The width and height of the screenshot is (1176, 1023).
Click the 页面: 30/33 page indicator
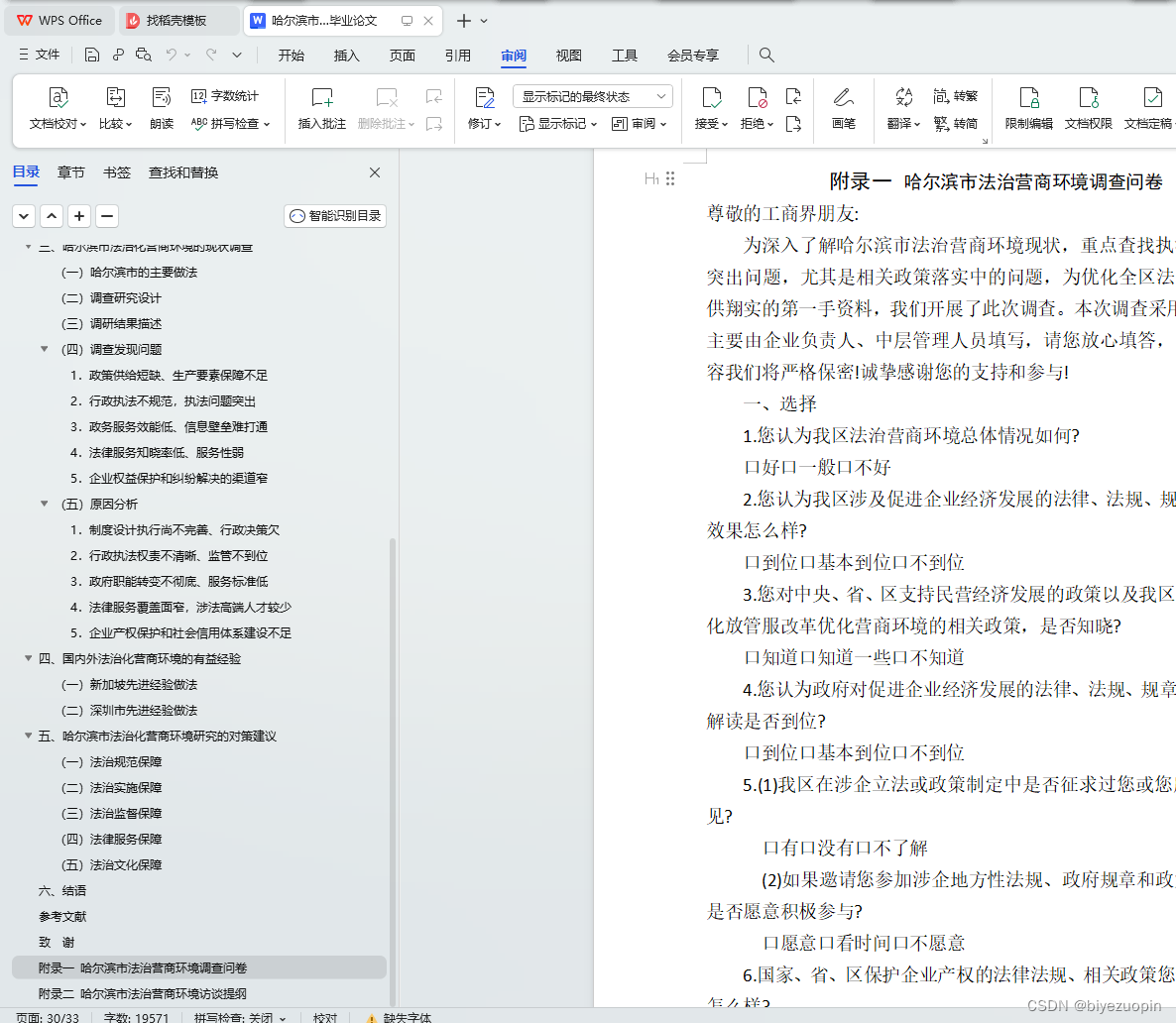(48, 1017)
